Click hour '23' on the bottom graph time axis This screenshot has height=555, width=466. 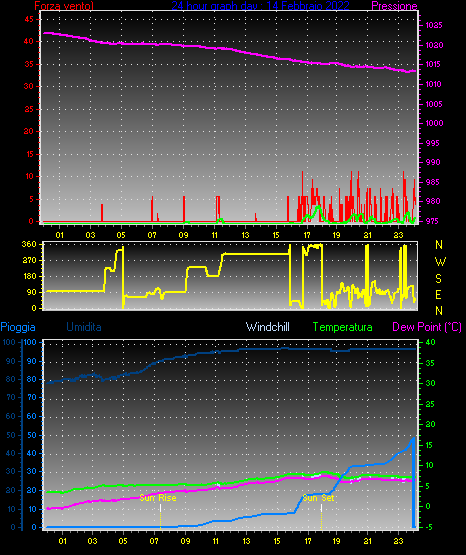pos(399,541)
